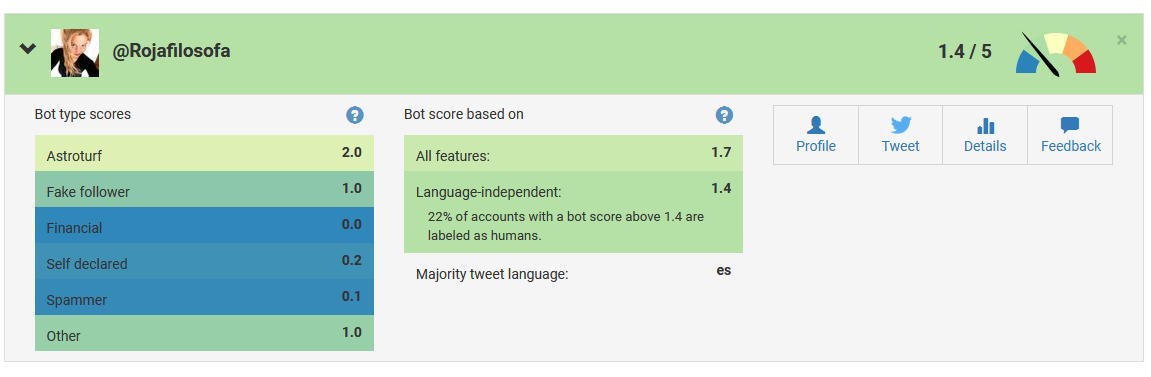
Task: Click the Language-independent score row
Action: [573, 212]
